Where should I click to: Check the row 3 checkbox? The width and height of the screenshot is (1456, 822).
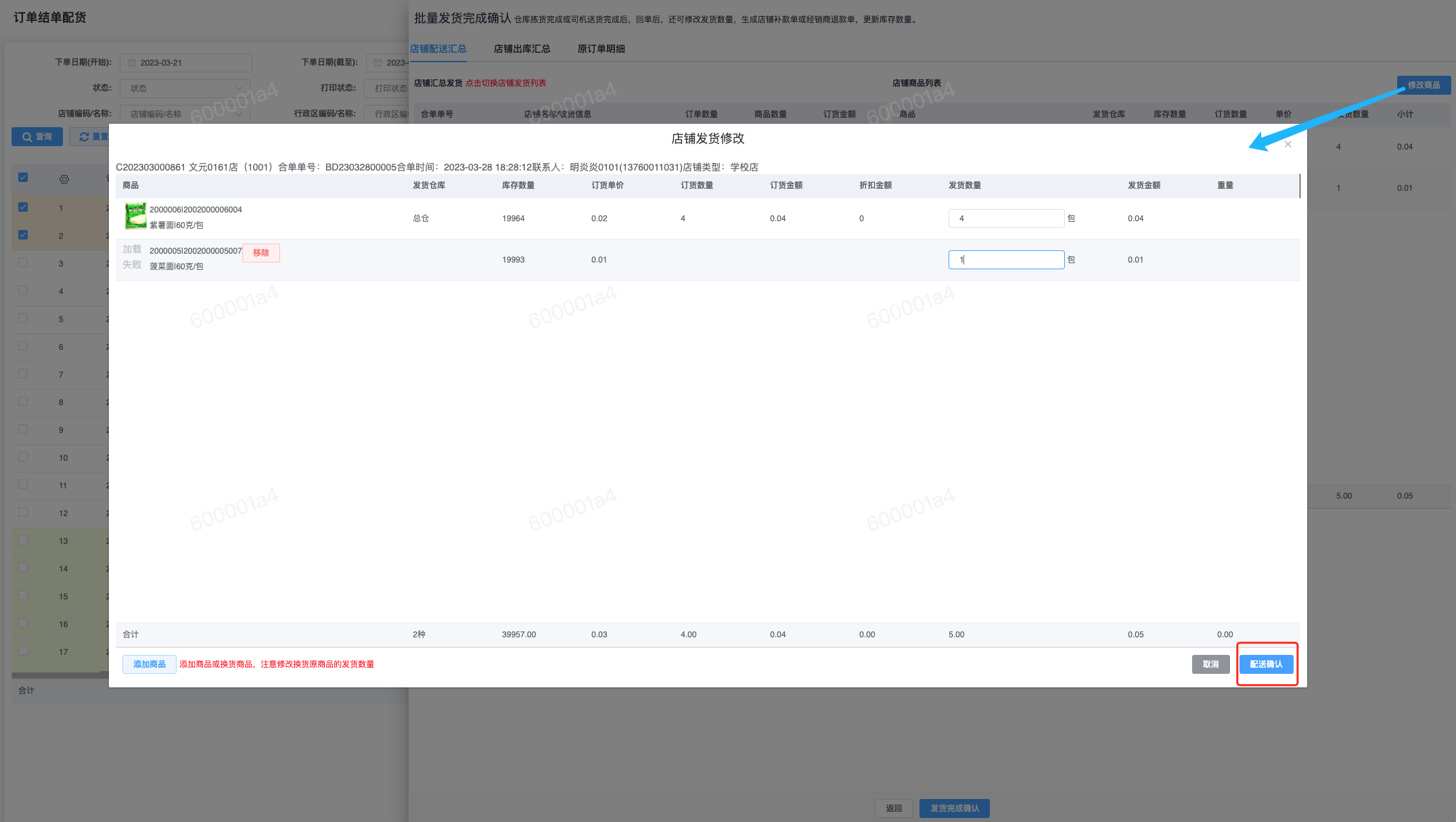click(x=23, y=262)
